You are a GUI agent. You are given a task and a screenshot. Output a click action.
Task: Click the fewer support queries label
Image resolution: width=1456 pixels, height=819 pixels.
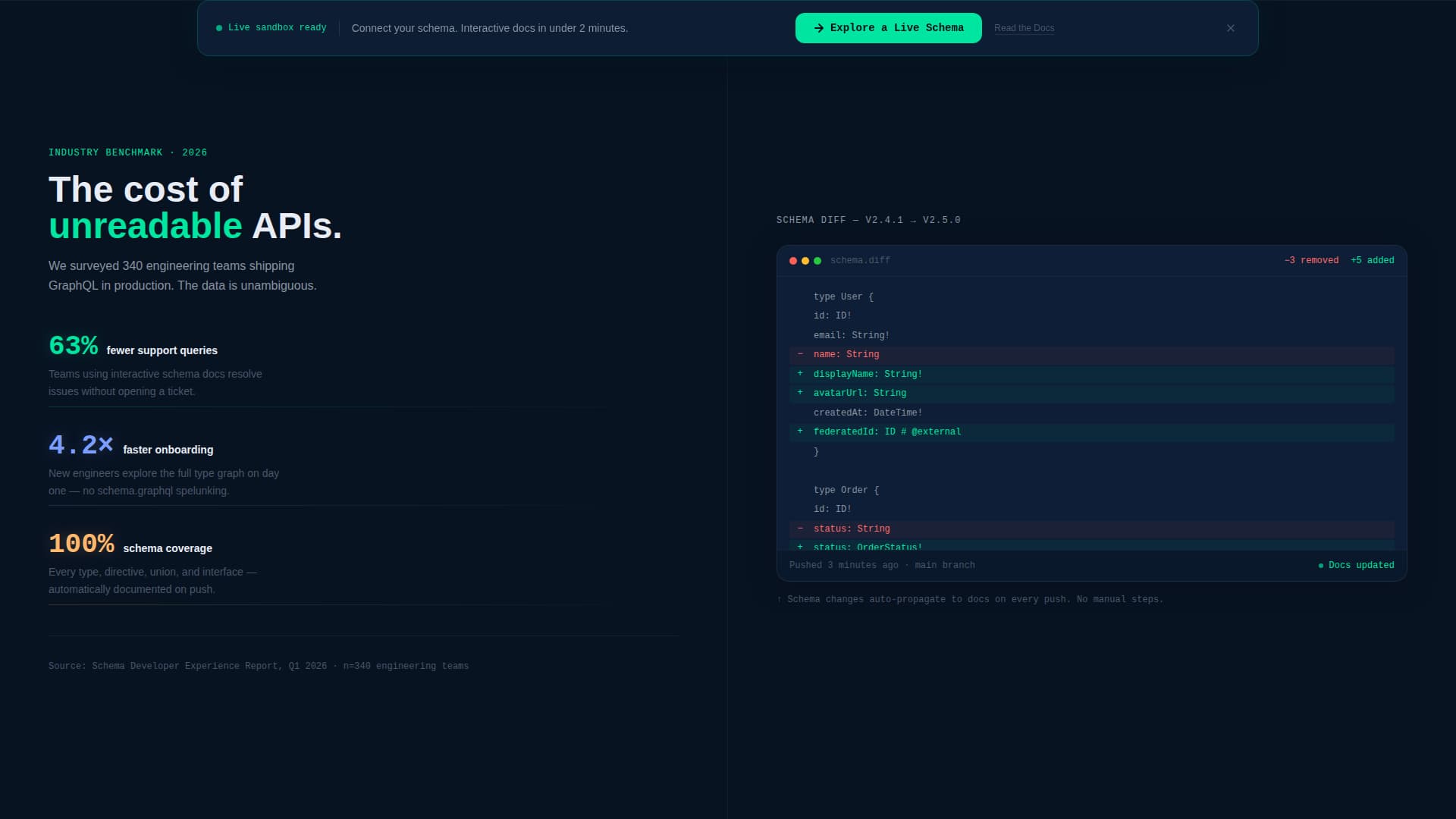[162, 351]
